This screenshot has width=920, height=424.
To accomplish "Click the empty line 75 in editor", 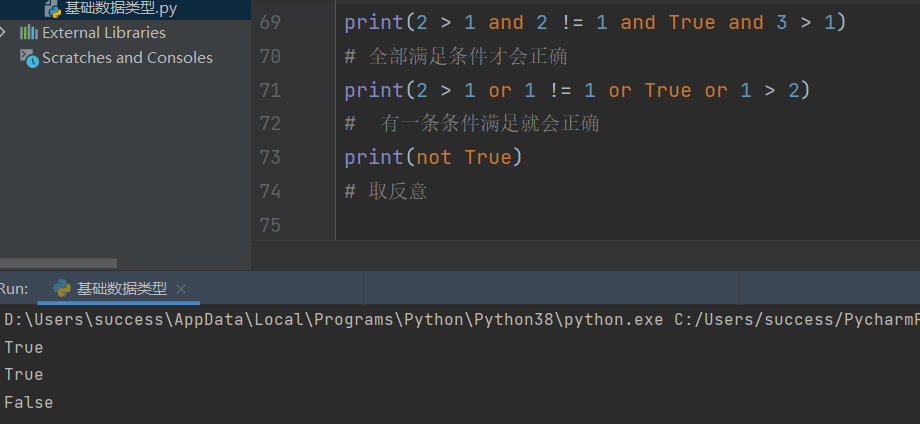I will click(x=628, y=225).
